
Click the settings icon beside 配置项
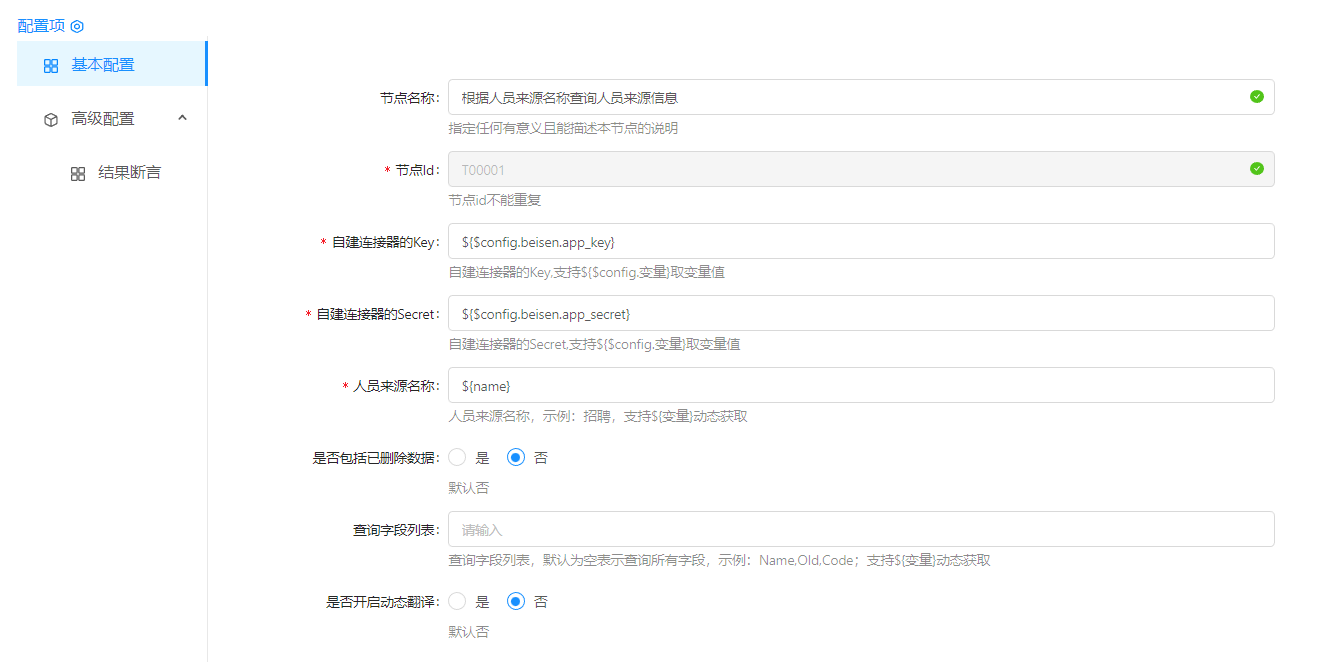(x=77, y=26)
